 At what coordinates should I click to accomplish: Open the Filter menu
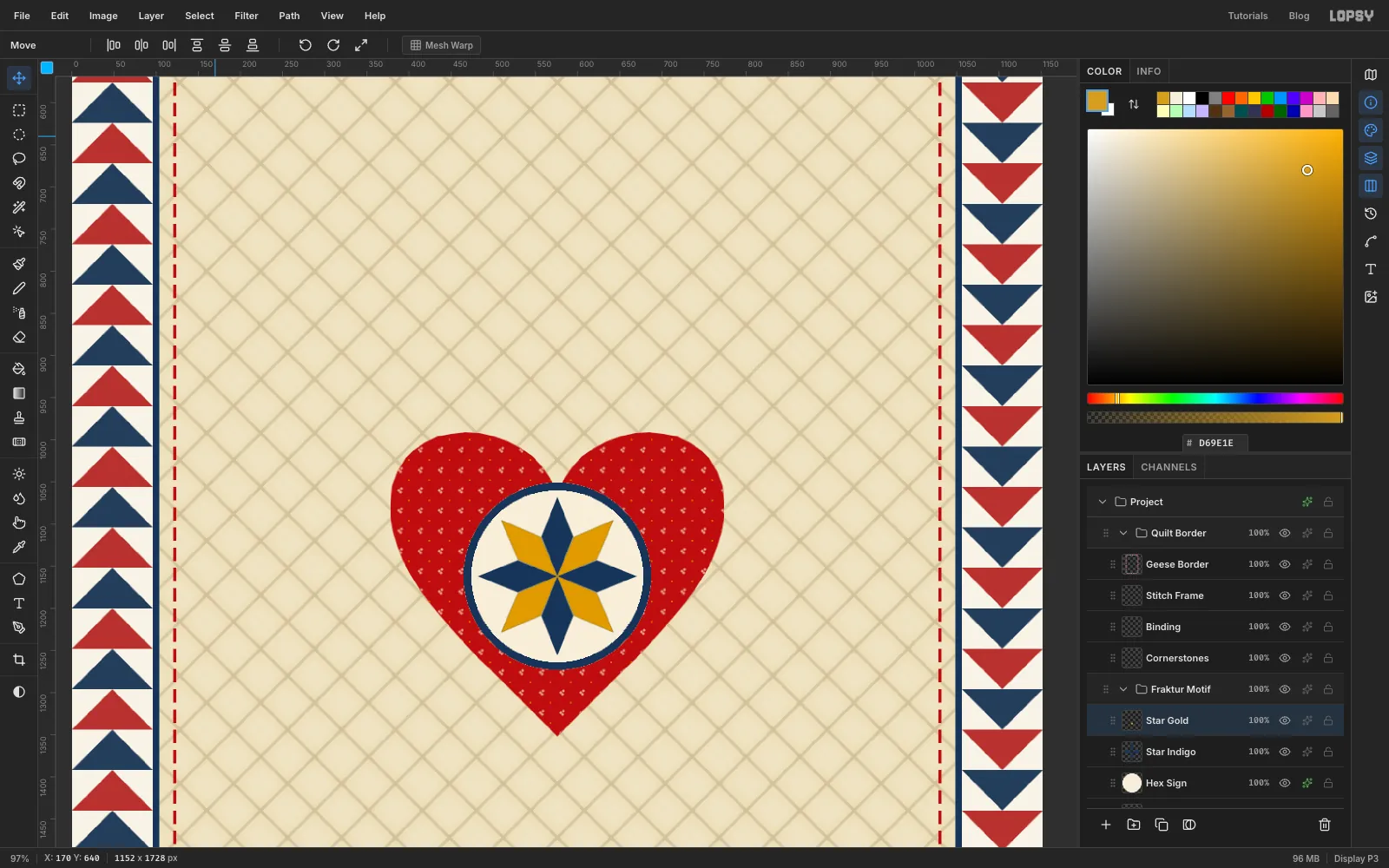247,16
